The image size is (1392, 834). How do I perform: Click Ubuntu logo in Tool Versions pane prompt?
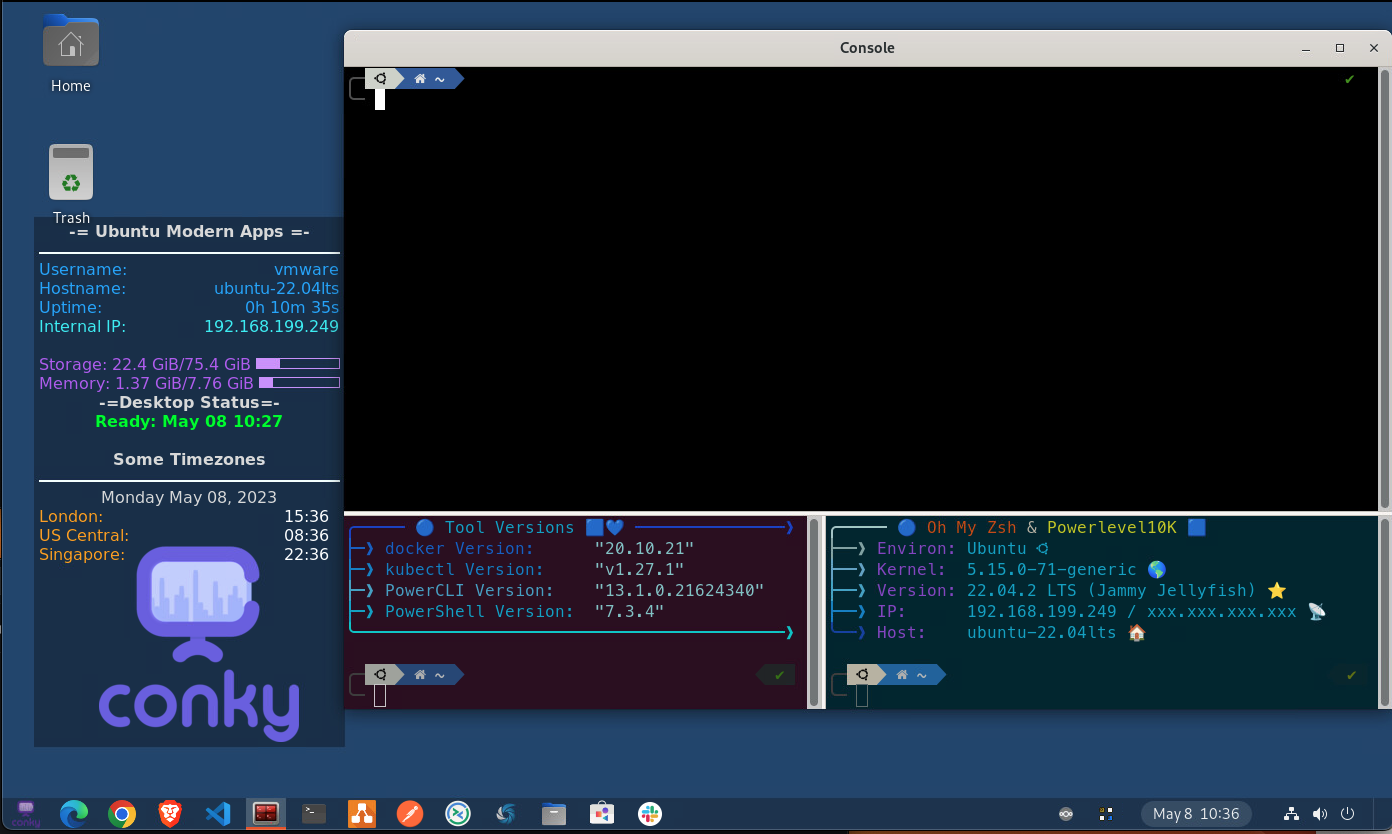click(x=381, y=675)
